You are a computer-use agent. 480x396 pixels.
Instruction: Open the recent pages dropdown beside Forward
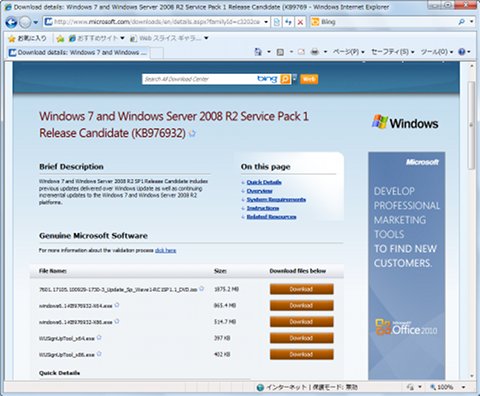pyautogui.click(x=36, y=22)
